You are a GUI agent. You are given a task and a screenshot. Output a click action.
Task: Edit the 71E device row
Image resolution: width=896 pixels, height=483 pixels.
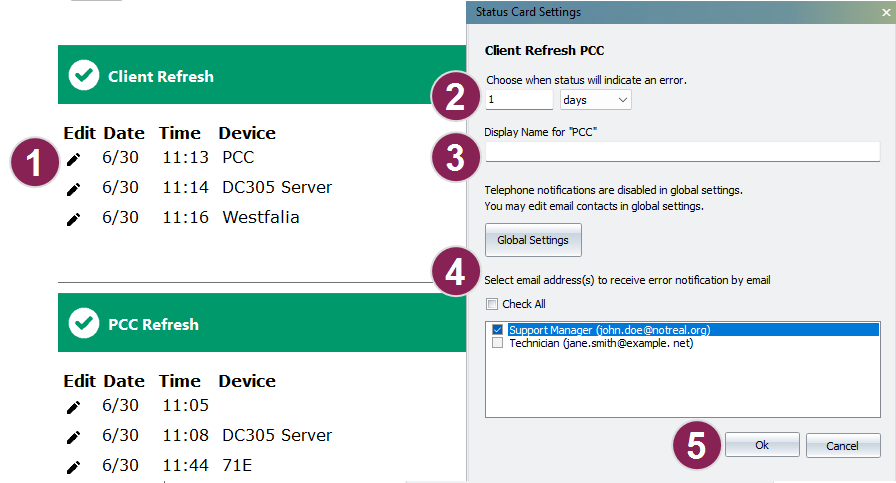73,467
